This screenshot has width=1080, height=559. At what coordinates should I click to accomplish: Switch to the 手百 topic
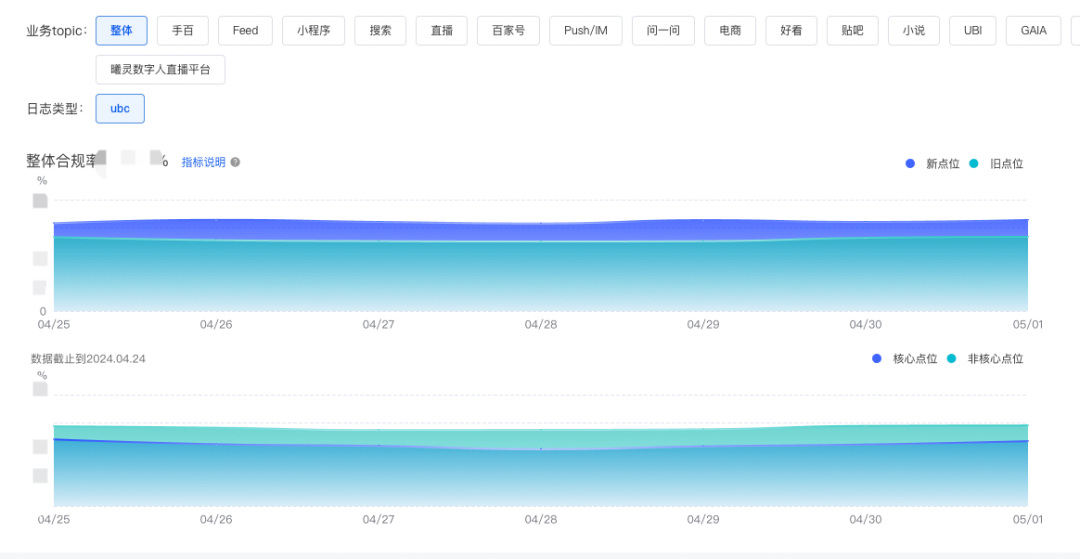183,31
